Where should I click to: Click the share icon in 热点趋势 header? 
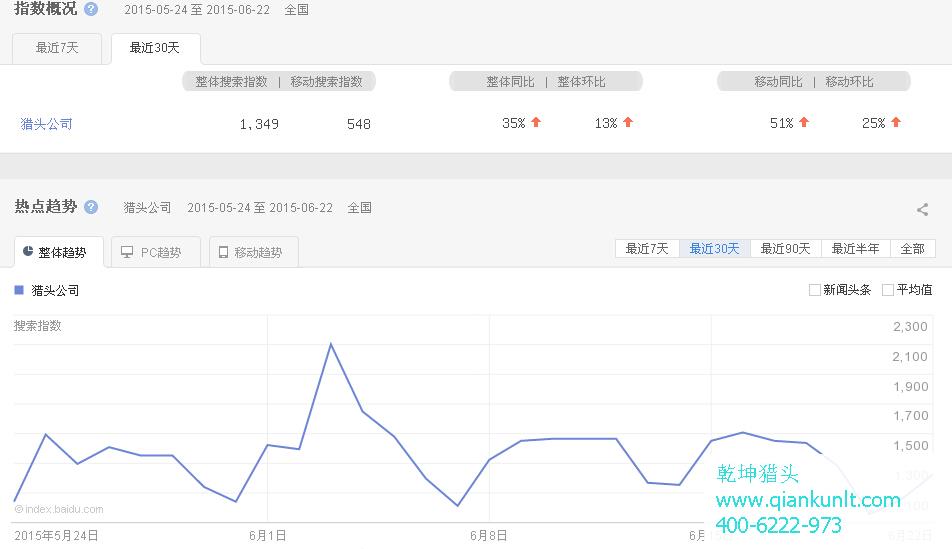coord(922,209)
